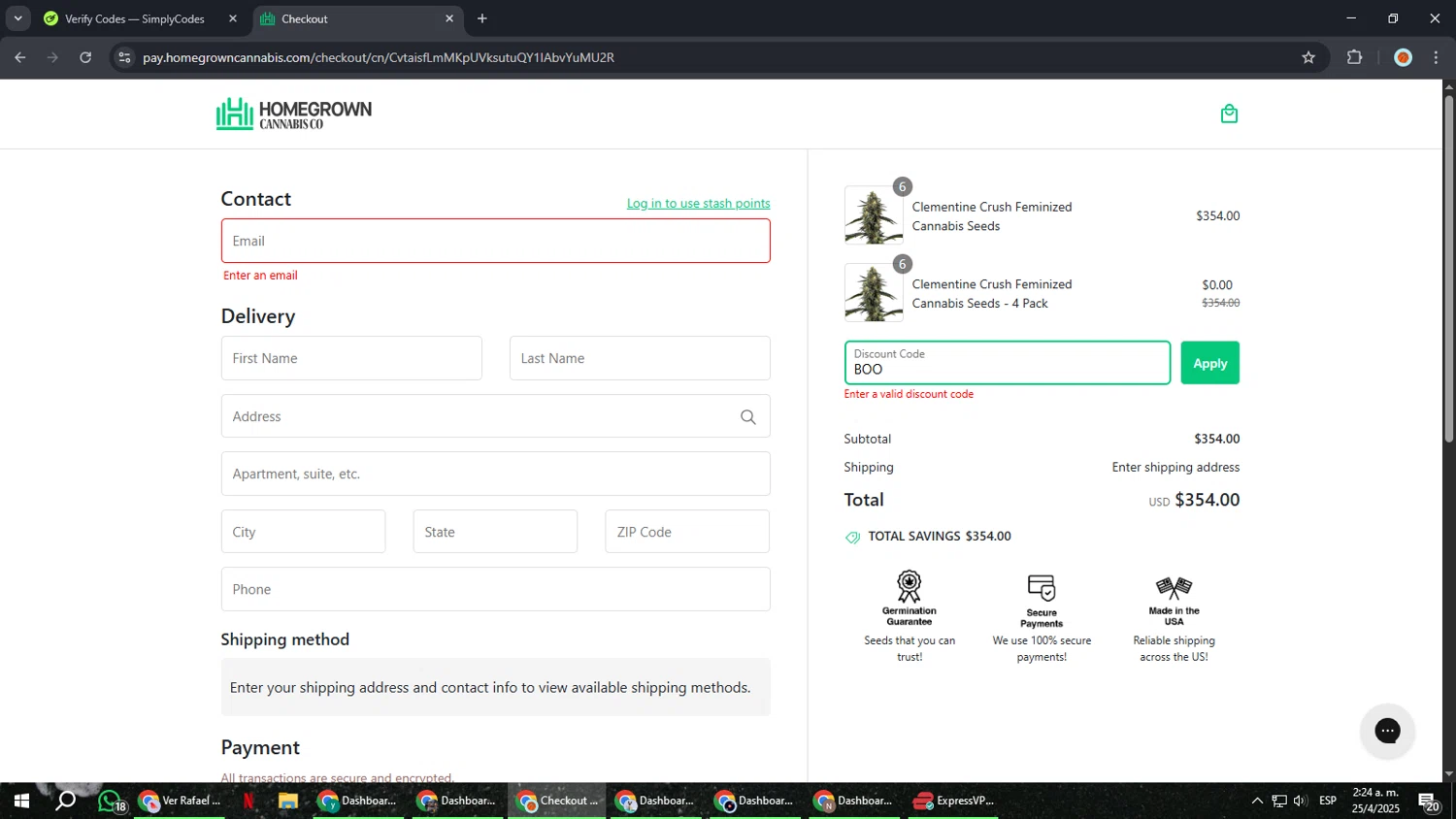The width and height of the screenshot is (1456, 819).
Task: Open the chat support bubble
Action: click(x=1387, y=731)
